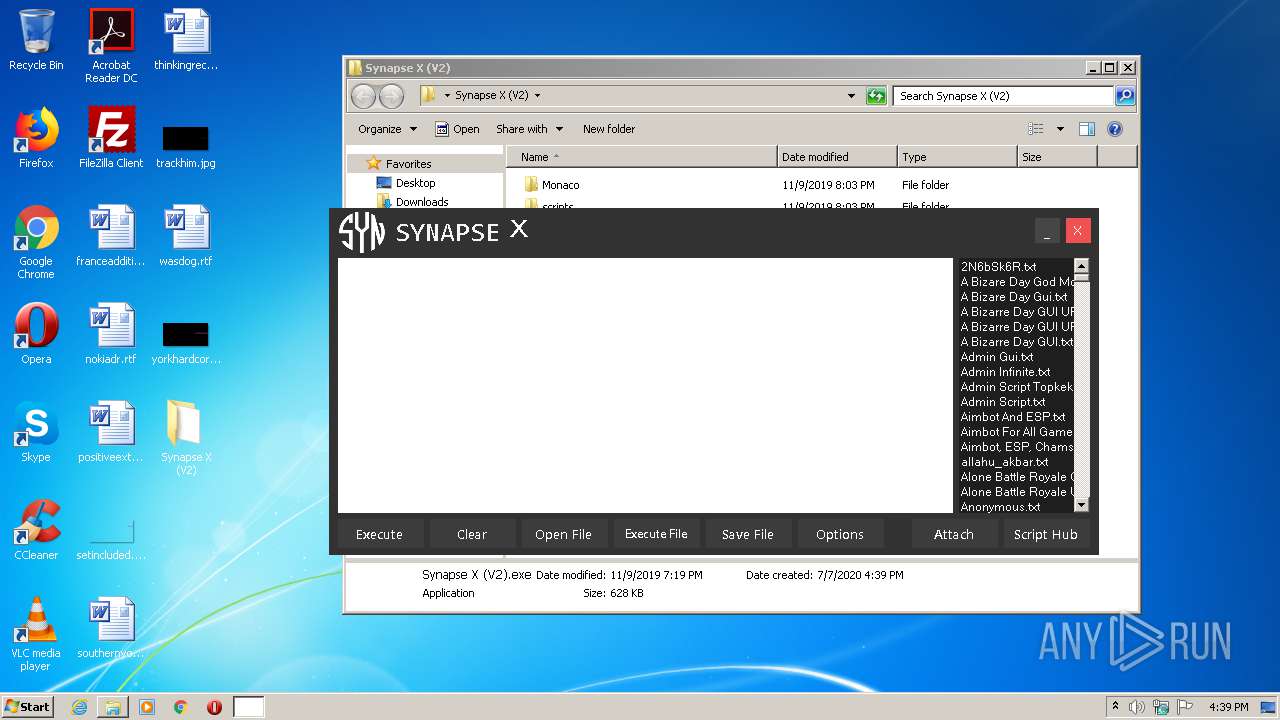Open the Organize dropdown menu
The image size is (1280, 720).
(x=387, y=129)
